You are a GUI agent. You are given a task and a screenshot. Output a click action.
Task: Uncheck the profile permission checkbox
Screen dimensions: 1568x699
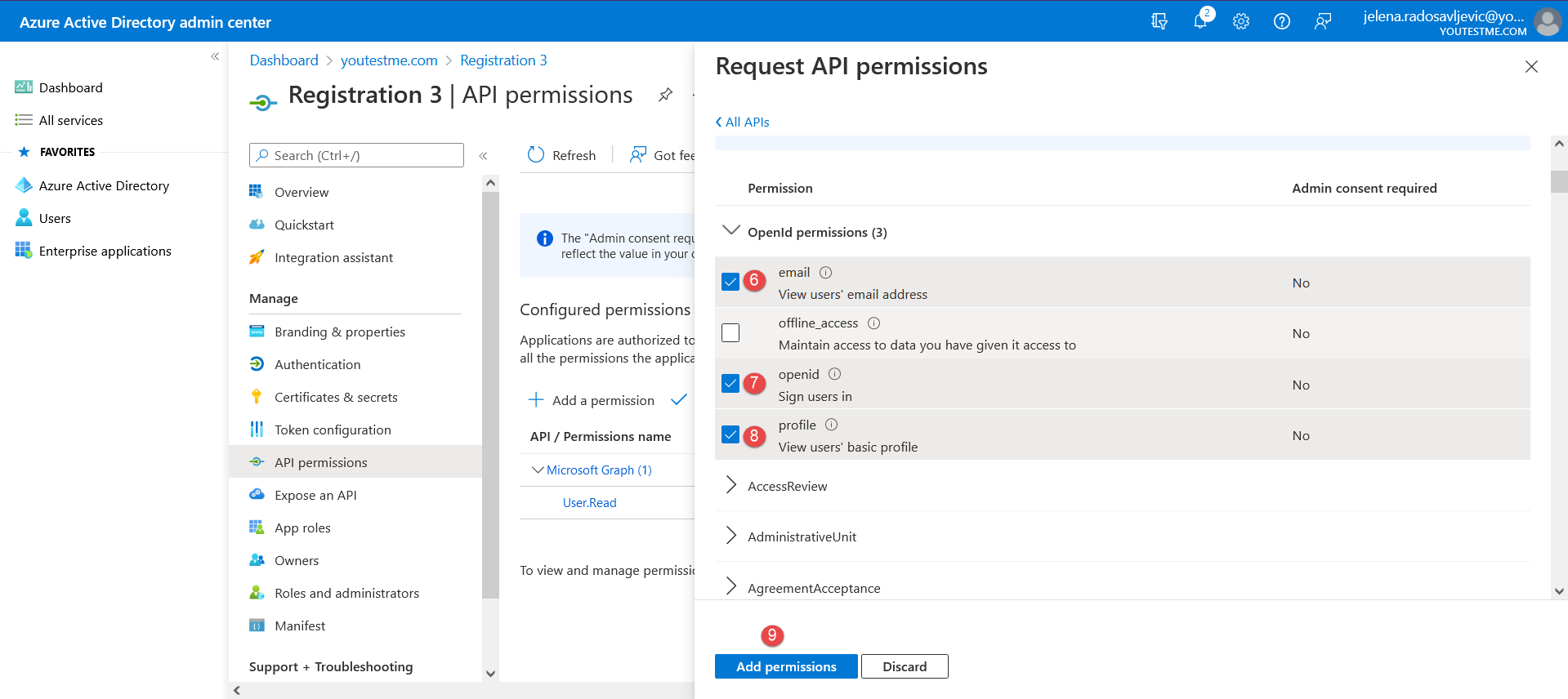tap(730, 435)
